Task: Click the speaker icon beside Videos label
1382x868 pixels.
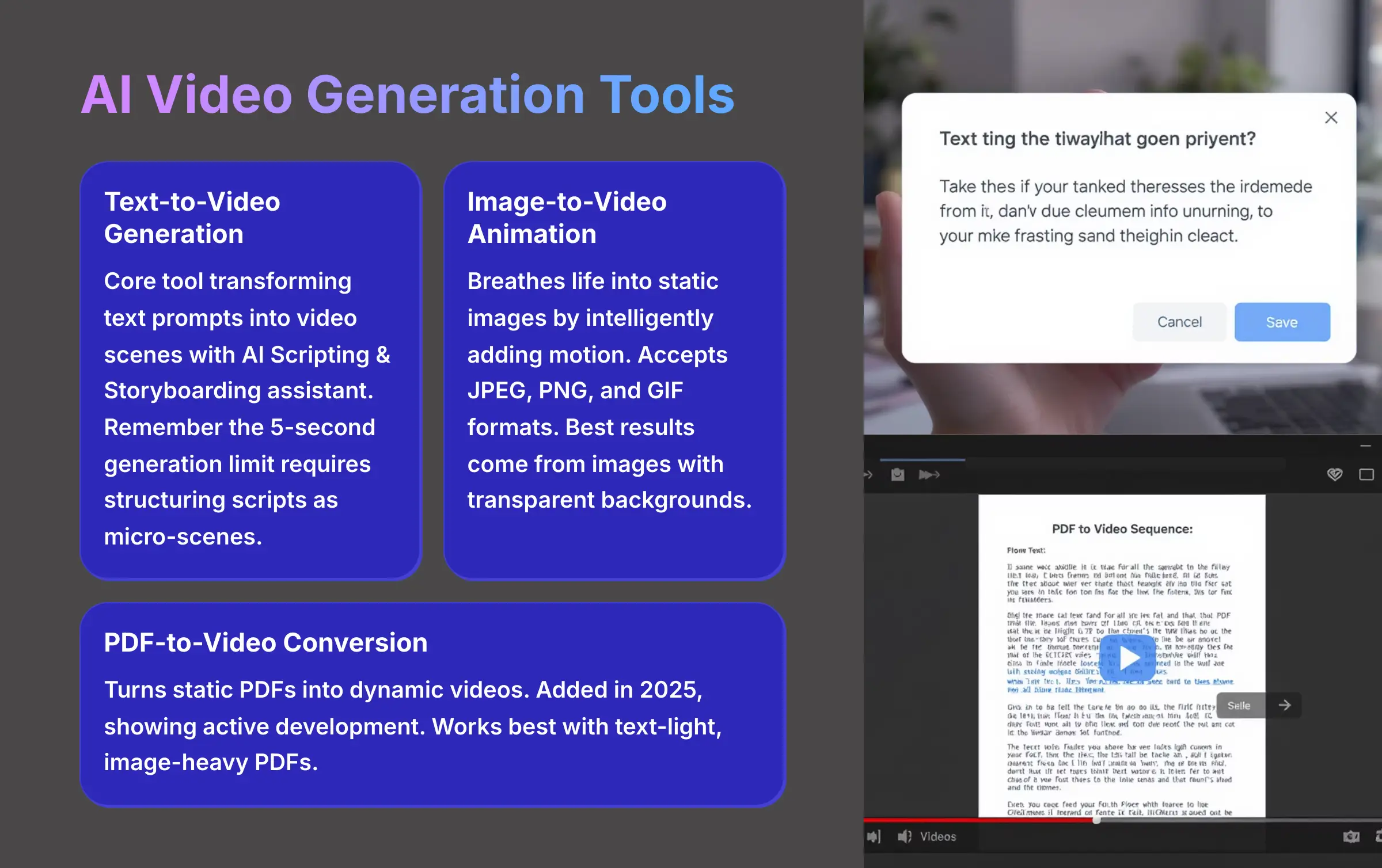Action: [x=905, y=836]
